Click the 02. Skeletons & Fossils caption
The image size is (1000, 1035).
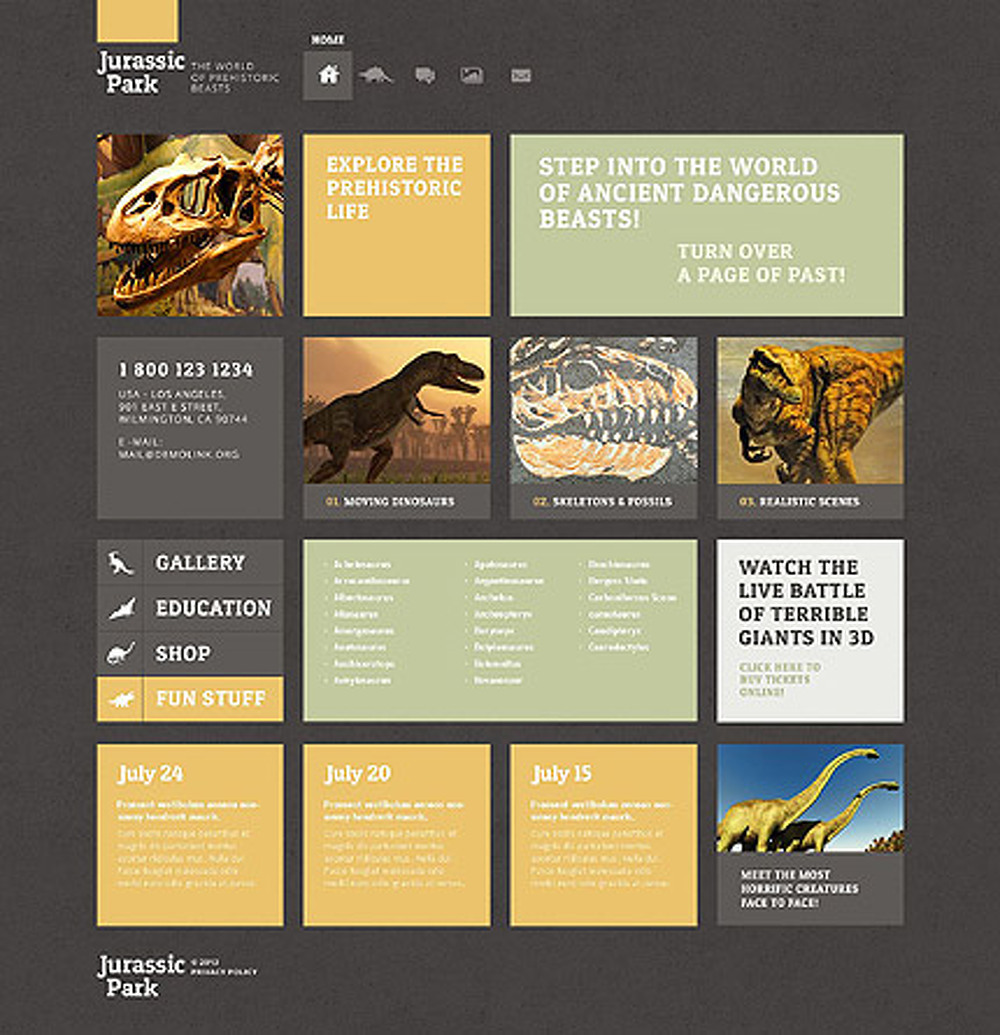pyautogui.click(x=602, y=502)
